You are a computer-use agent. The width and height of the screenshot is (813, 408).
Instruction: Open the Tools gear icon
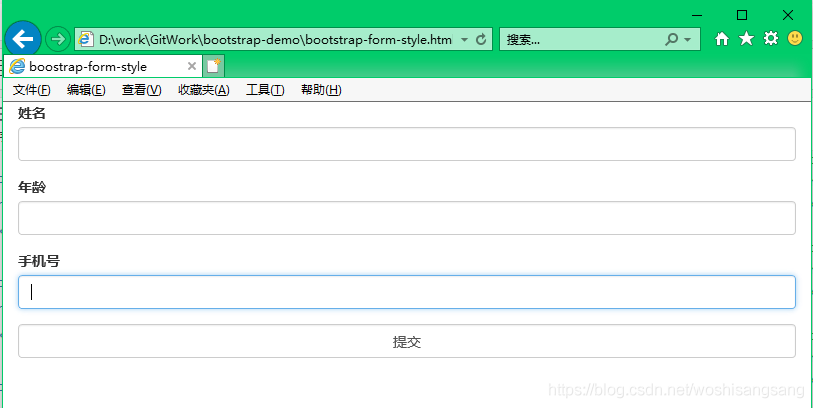tap(770, 38)
